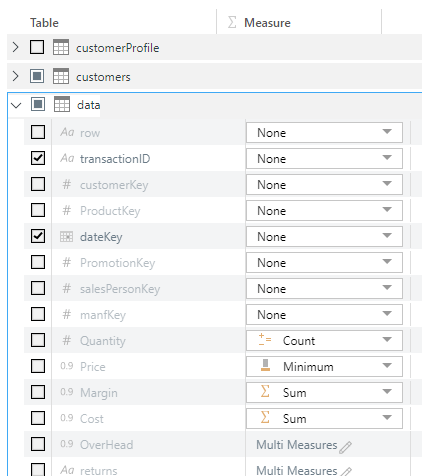Viewport: 422px width, 476px height.
Task: Click the Minimum icon in Price measure
Action: click(265, 365)
